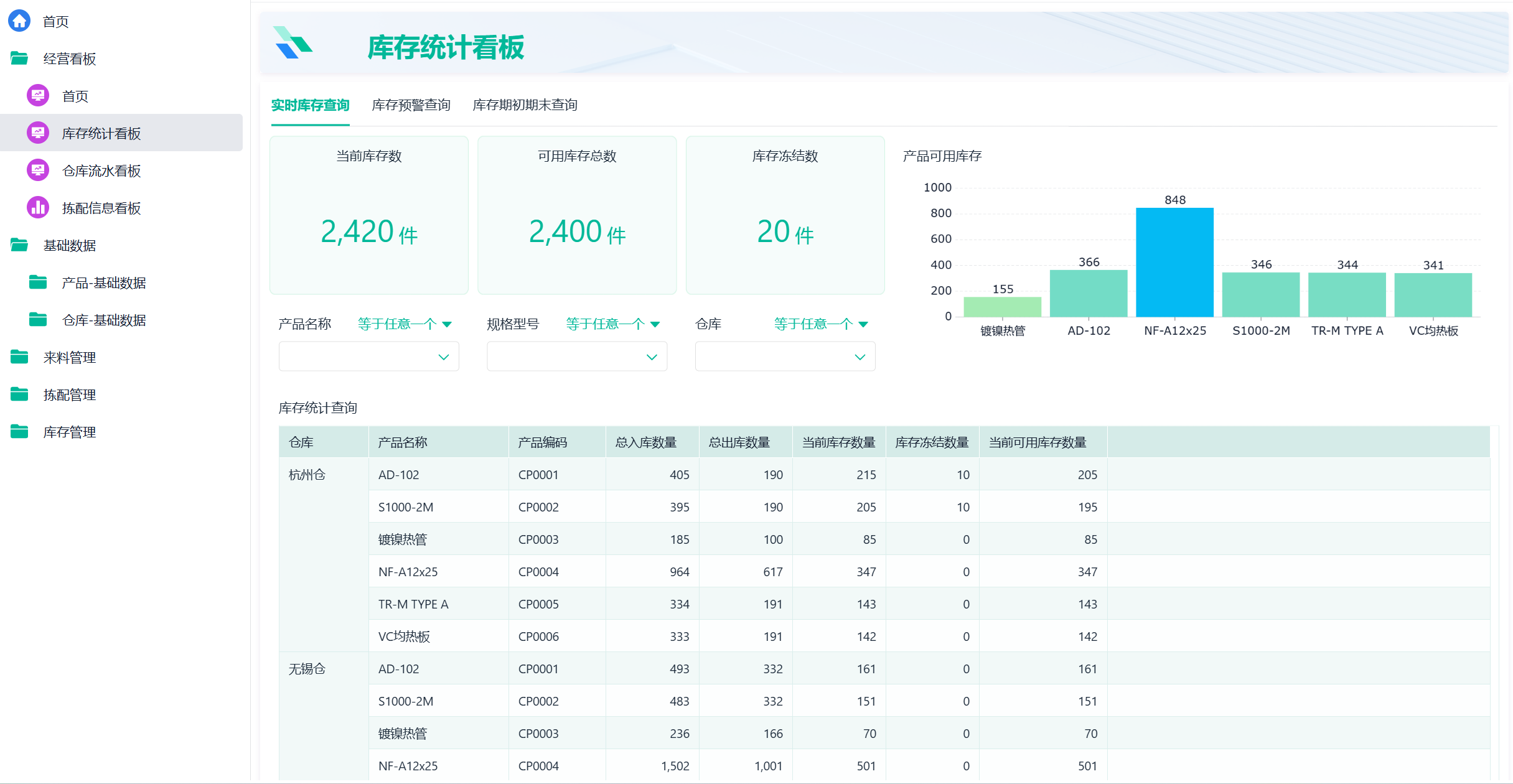Click the dashboard logo next to title
1513x784 pixels.
[x=293, y=44]
